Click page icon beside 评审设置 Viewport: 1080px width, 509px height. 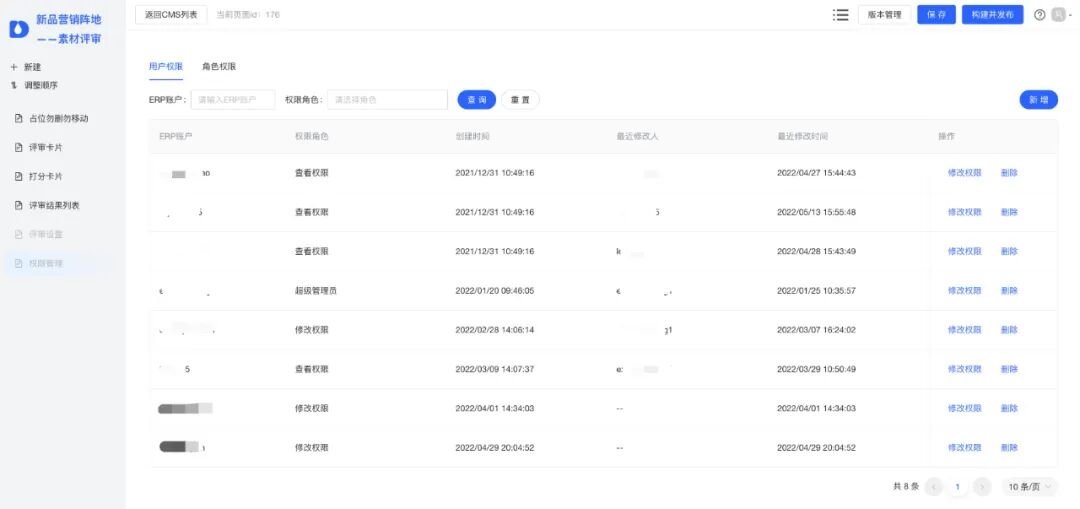(19, 234)
